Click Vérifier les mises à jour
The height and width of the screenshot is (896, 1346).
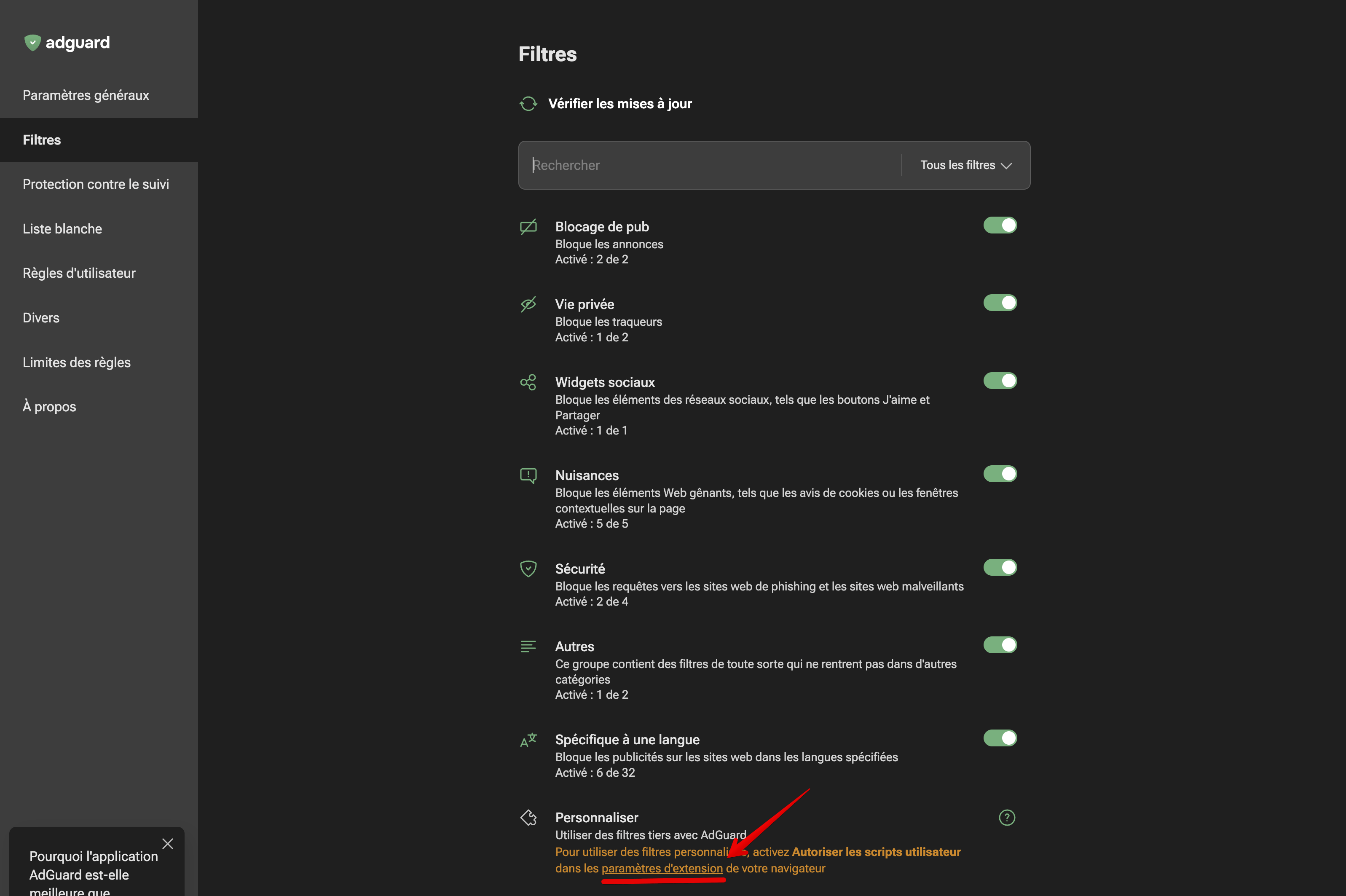(620, 103)
